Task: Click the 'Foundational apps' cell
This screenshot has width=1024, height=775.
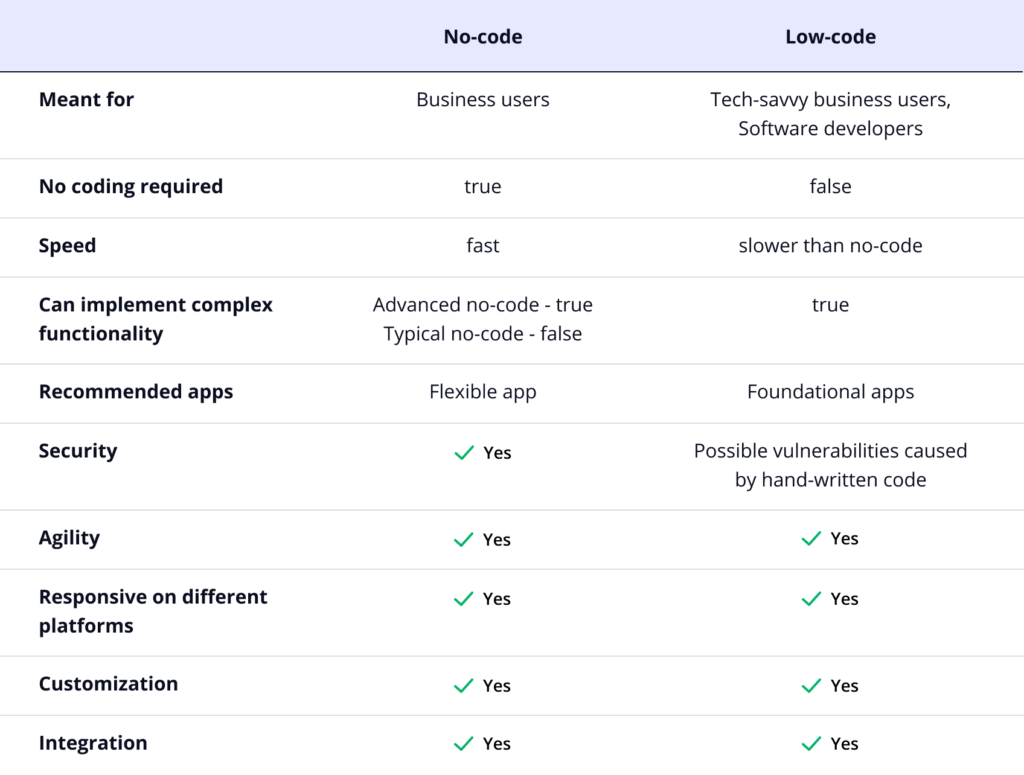Action: click(x=830, y=392)
